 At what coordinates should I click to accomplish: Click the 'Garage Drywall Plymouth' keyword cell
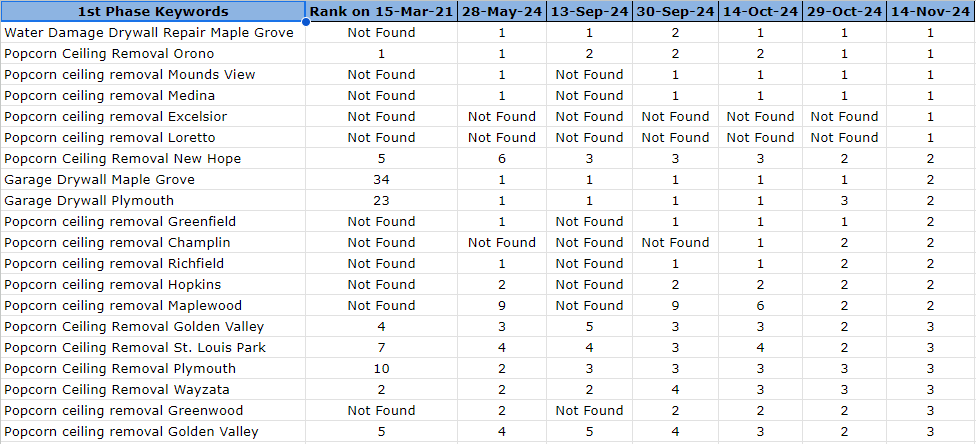(x=89, y=200)
